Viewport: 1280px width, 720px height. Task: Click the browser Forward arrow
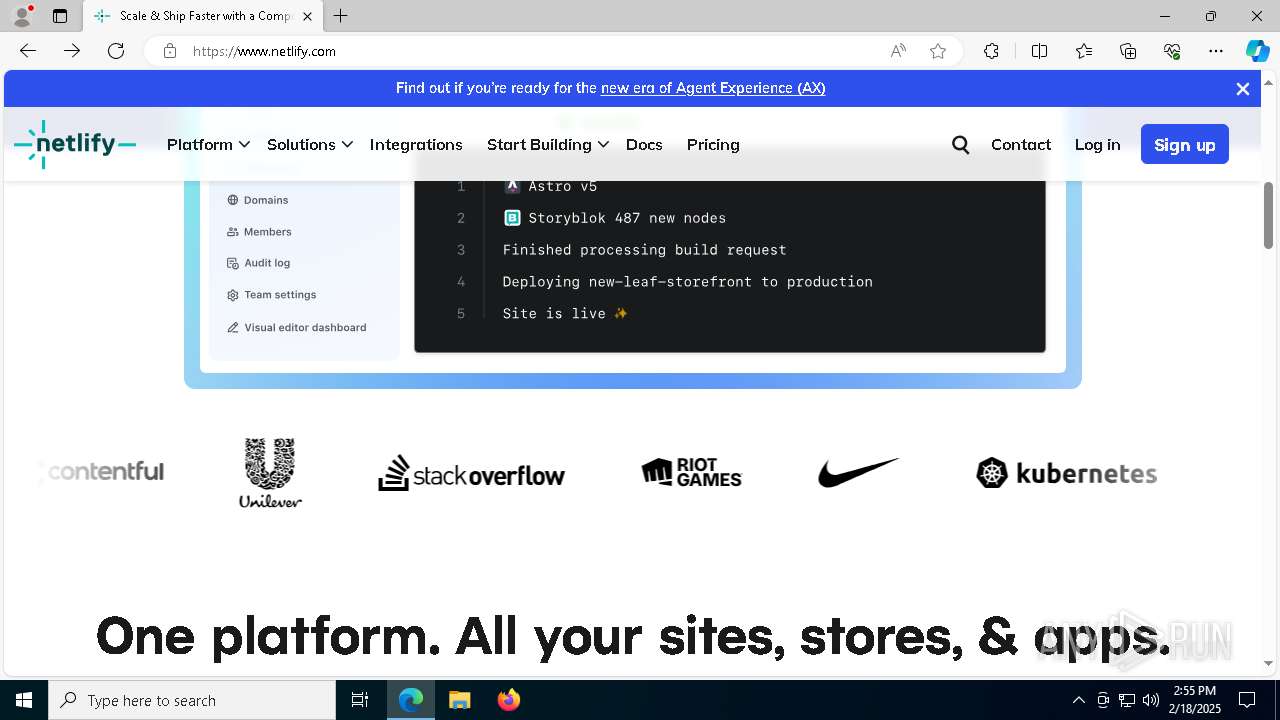coord(72,51)
